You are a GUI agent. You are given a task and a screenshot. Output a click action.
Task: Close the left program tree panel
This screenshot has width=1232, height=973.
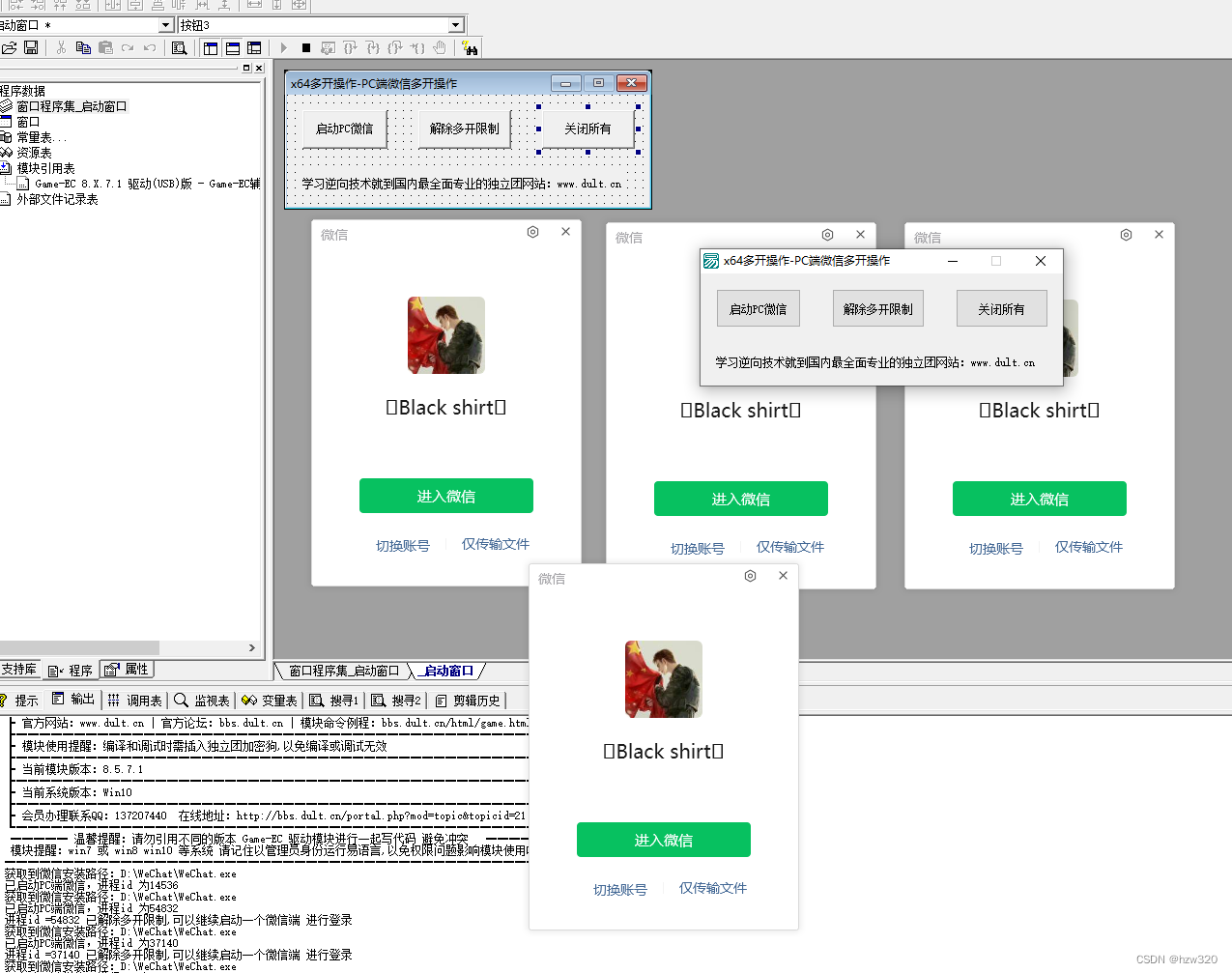pos(259,68)
